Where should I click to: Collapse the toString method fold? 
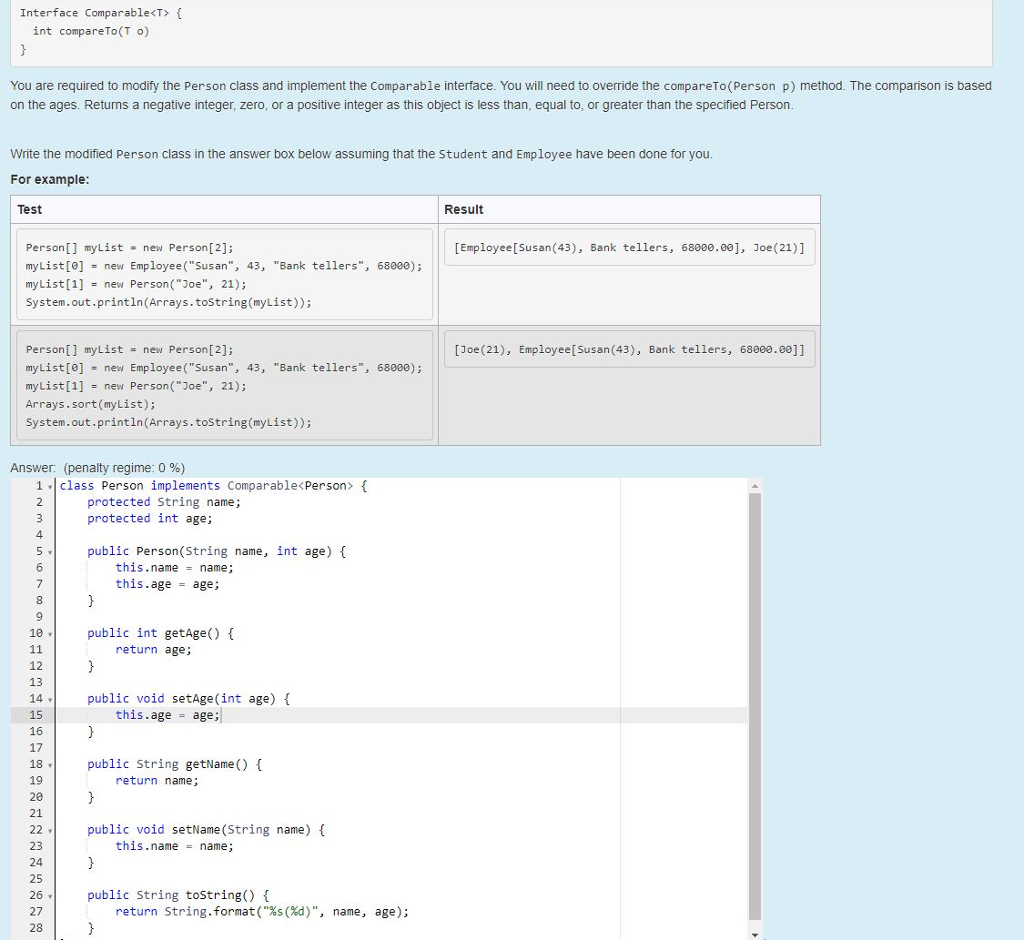[x=48, y=895]
